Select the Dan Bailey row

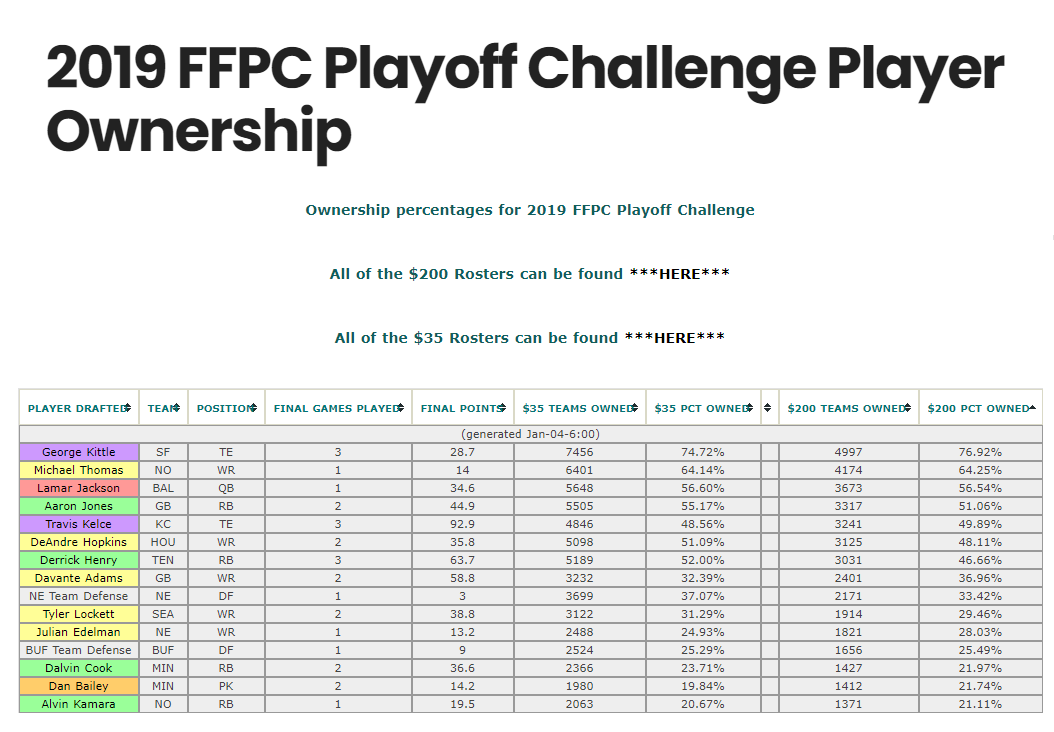78,685
